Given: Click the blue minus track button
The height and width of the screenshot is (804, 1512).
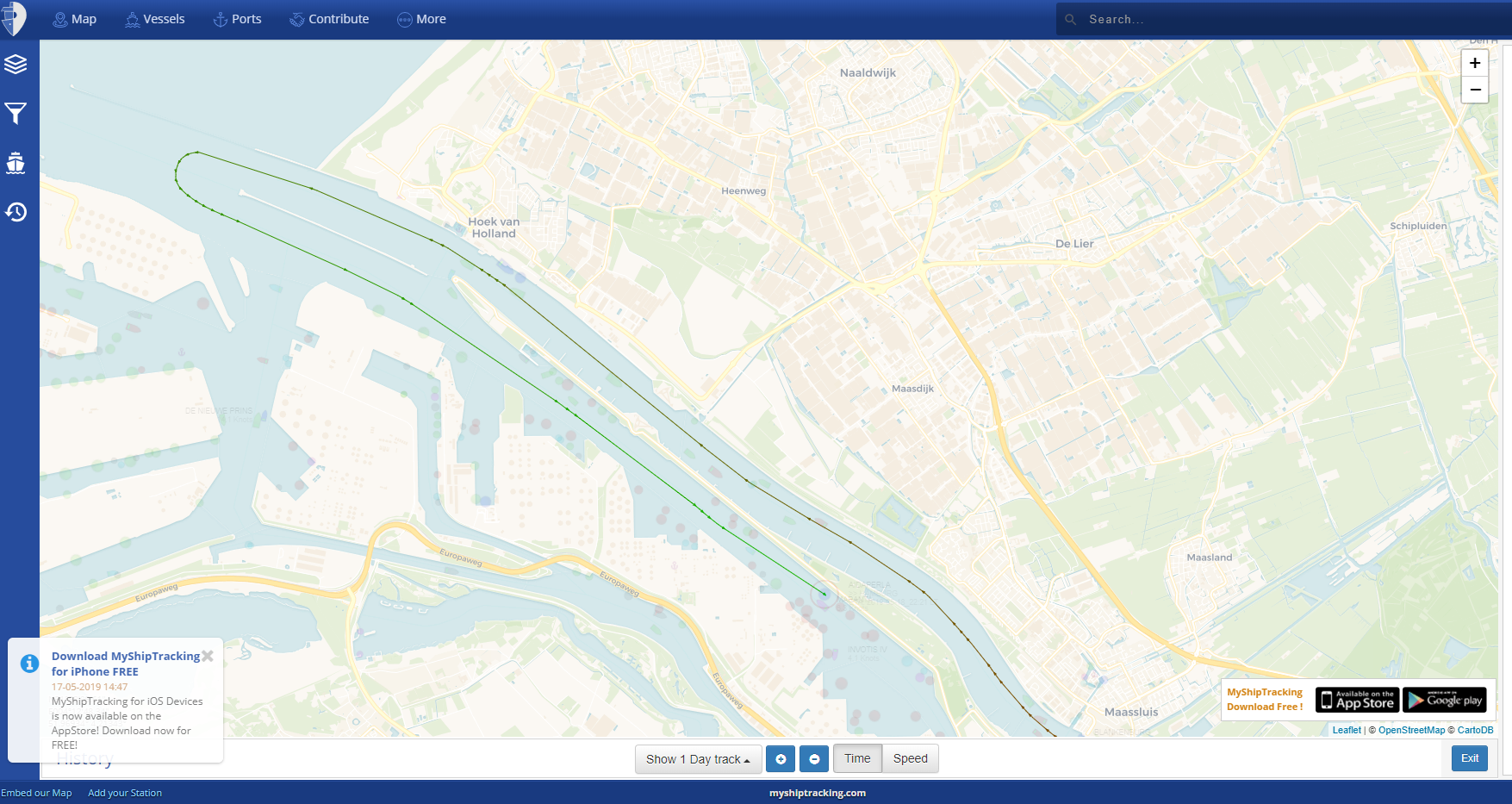Looking at the screenshot, I should point(814,759).
